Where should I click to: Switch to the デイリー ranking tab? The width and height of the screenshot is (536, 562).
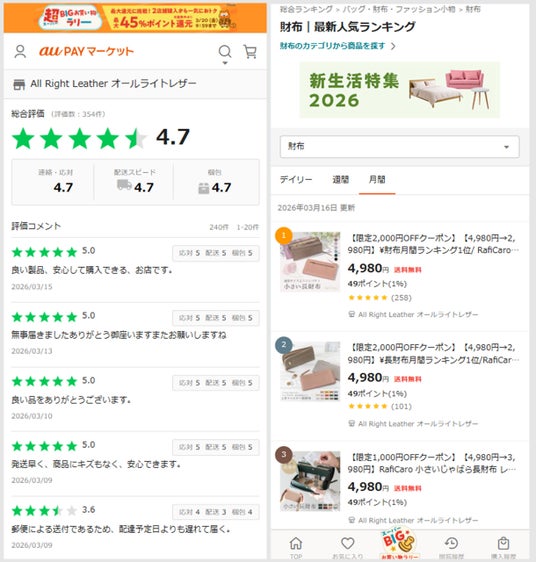(296, 179)
